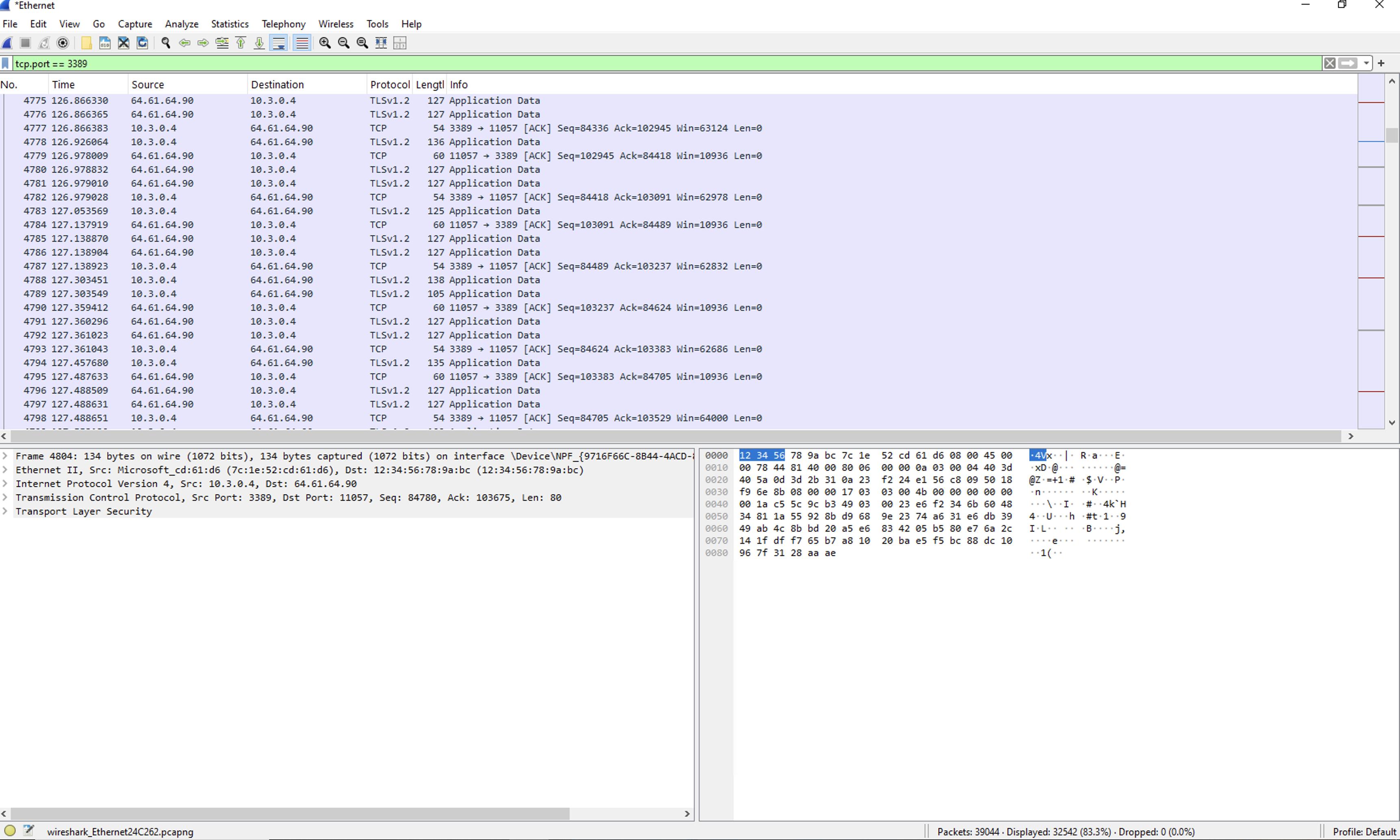
Task: Clear the display filter with X button
Action: tap(1329, 63)
